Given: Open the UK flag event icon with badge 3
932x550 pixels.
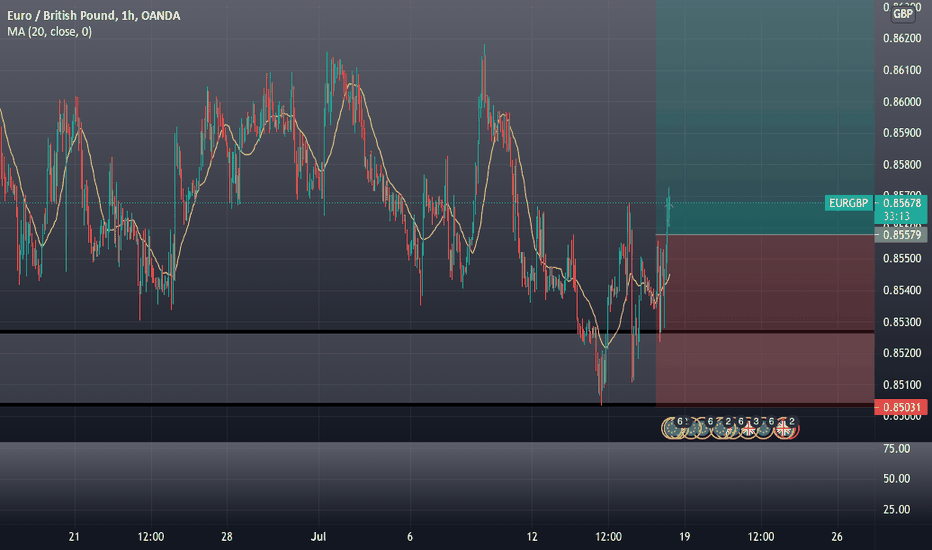Looking at the screenshot, I should (748, 429).
